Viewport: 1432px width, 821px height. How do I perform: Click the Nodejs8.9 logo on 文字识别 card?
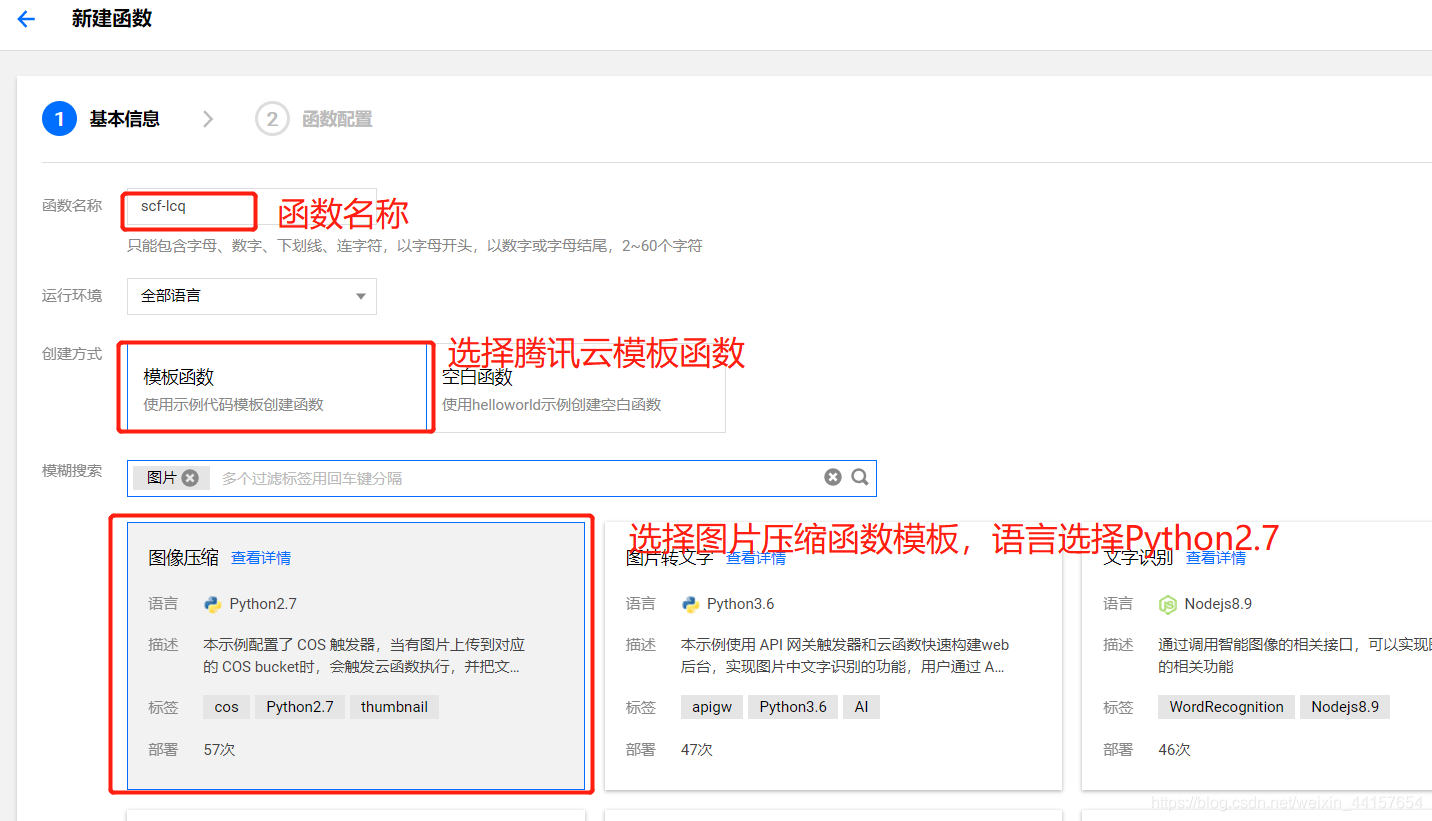coord(1168,603)
